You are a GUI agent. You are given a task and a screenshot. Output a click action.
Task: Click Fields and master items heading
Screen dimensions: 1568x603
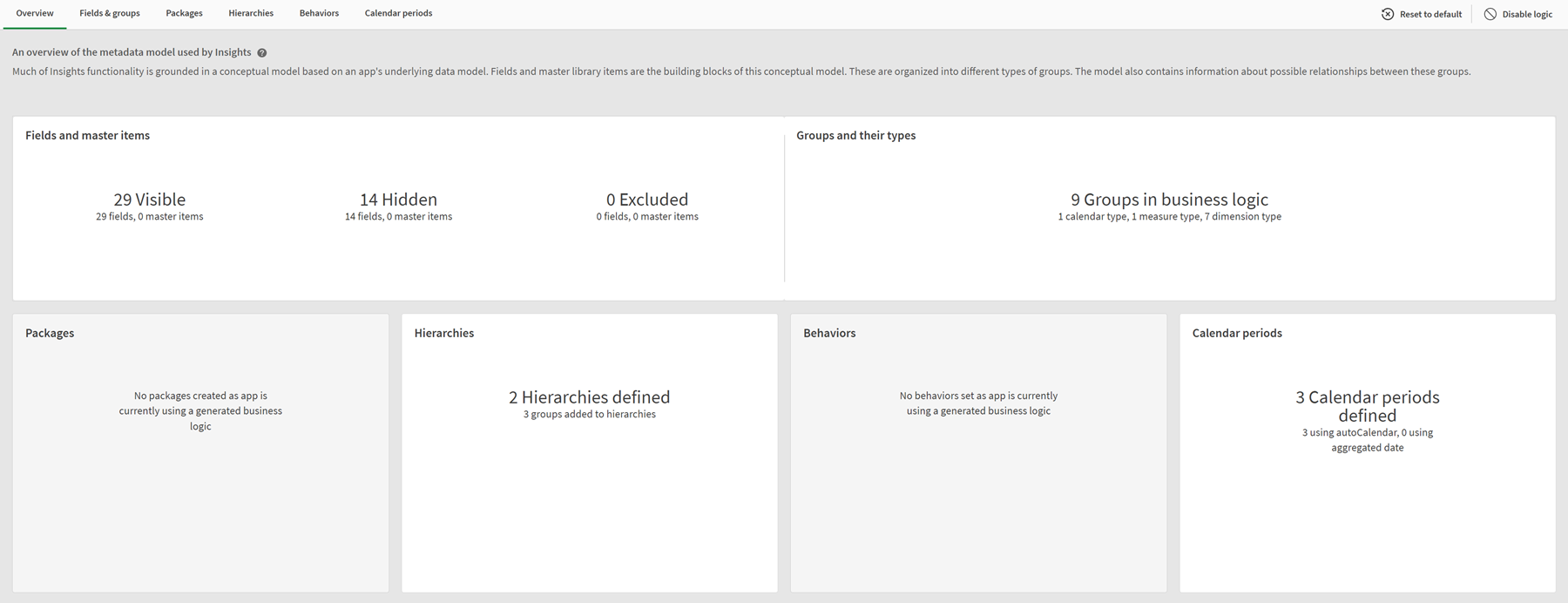pyautogui.click(x=87, y=135)
